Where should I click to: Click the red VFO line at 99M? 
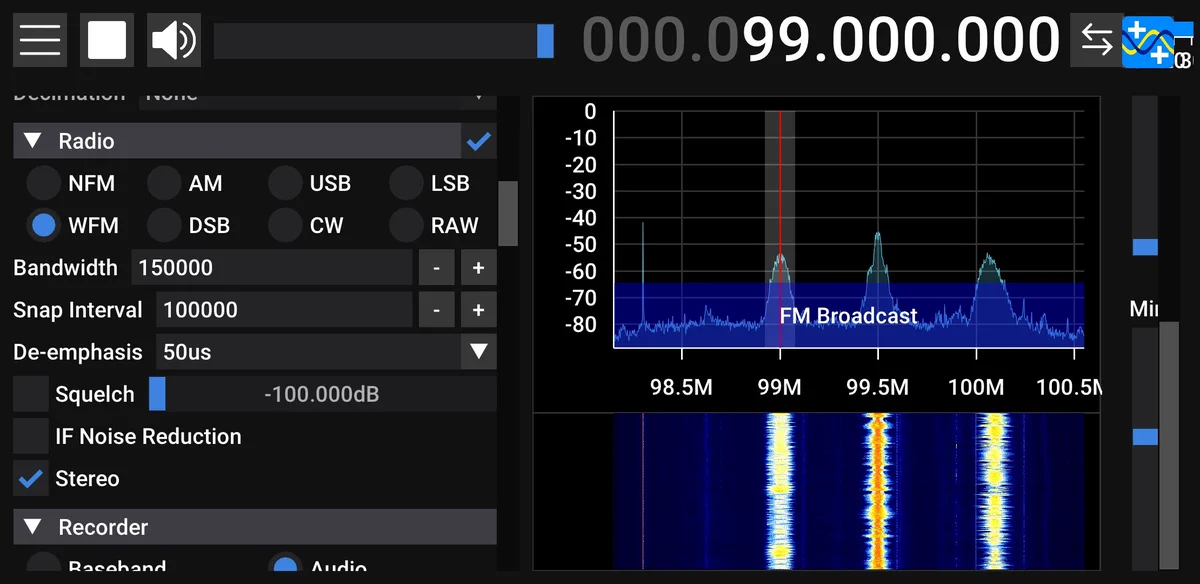click(780, 228)
